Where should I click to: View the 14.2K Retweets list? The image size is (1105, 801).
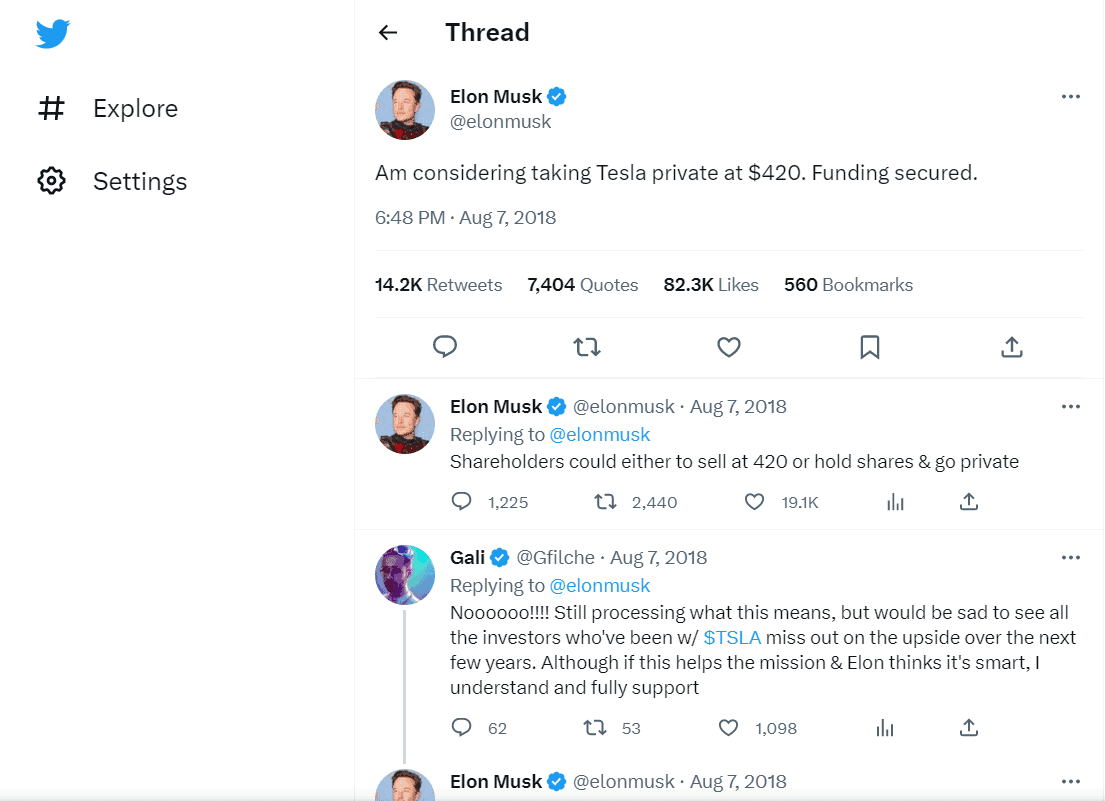tap(438, 285)
